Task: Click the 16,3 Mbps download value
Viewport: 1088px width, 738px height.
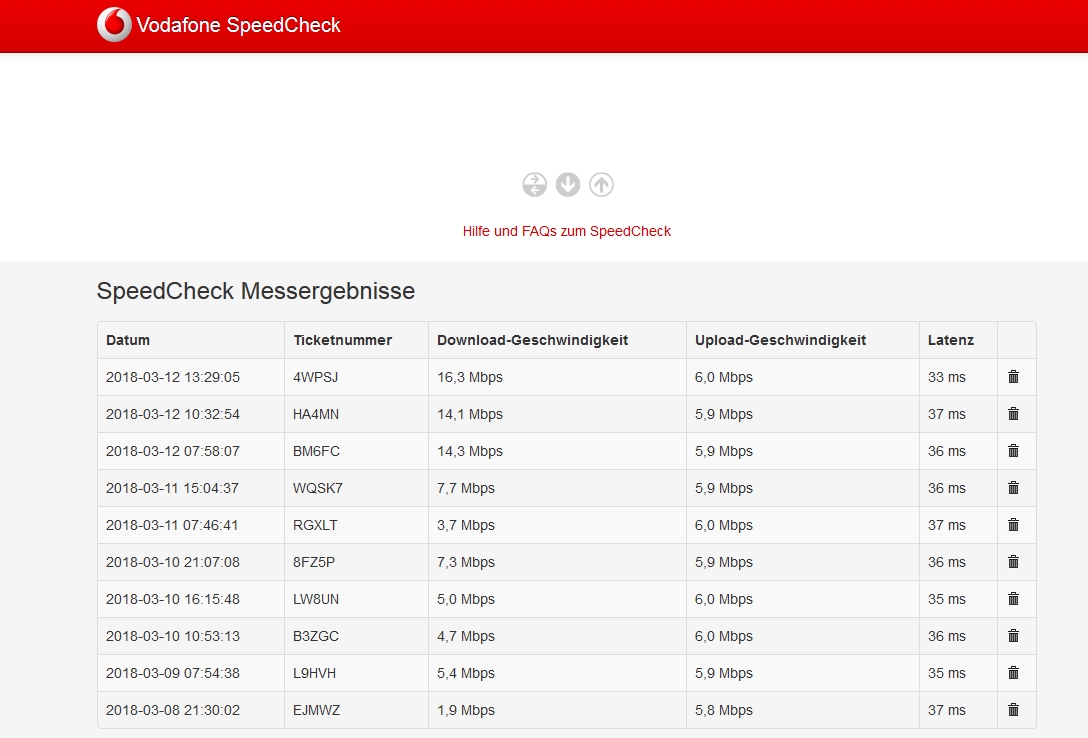Action: click(x=470, y=377)
